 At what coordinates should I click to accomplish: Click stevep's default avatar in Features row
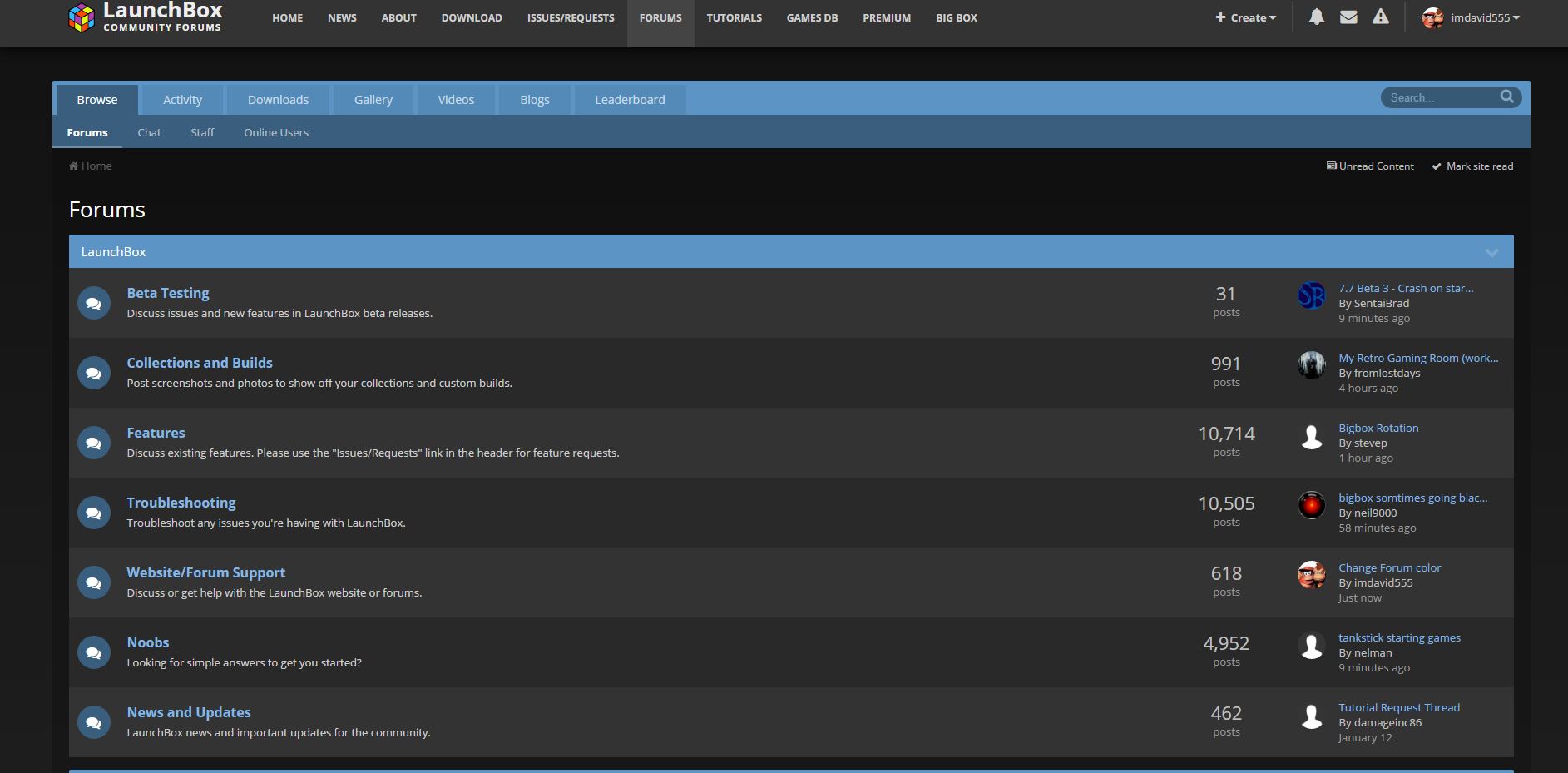point(1311,435)
